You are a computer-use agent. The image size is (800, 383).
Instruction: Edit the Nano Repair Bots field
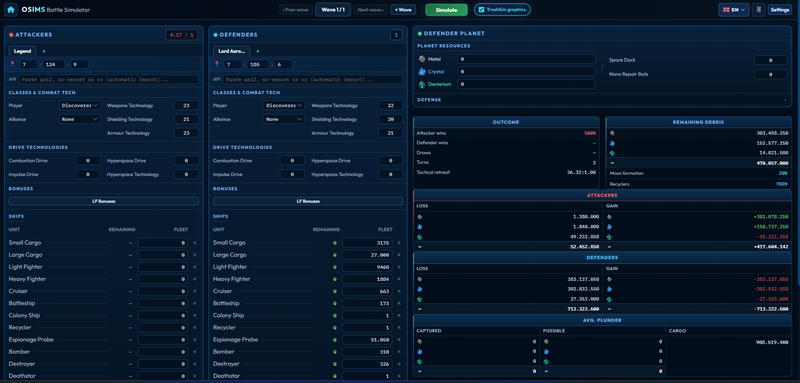coord(770,74)
